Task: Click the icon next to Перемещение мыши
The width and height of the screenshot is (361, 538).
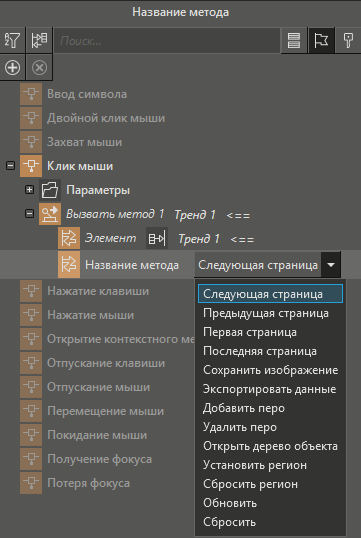Action: 31,411
